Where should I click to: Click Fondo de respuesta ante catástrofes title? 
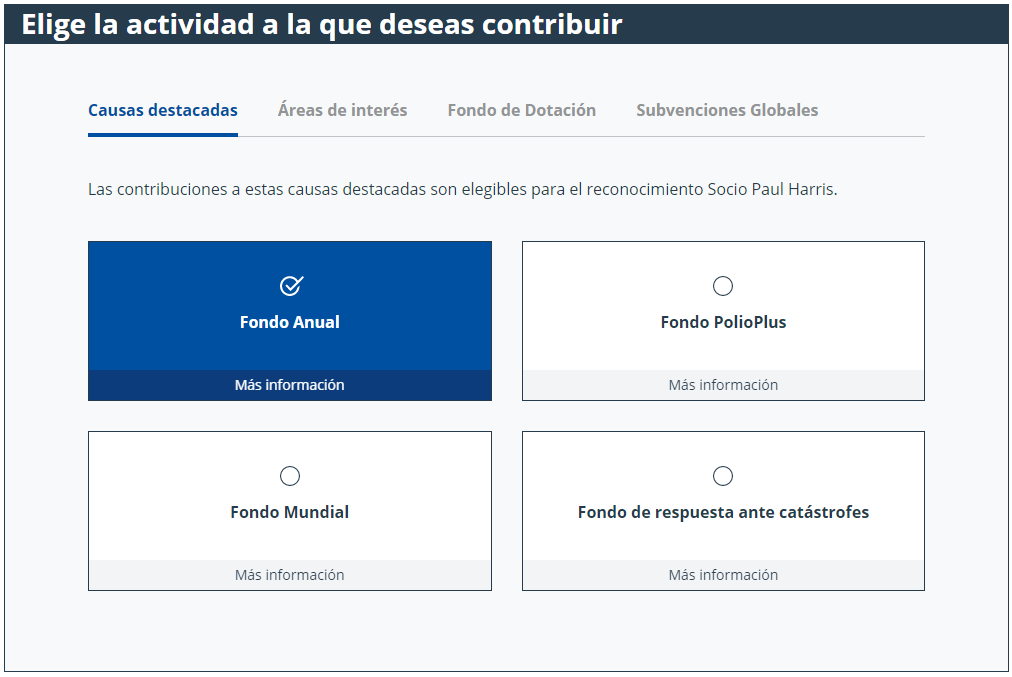click(x=723, y=512)
